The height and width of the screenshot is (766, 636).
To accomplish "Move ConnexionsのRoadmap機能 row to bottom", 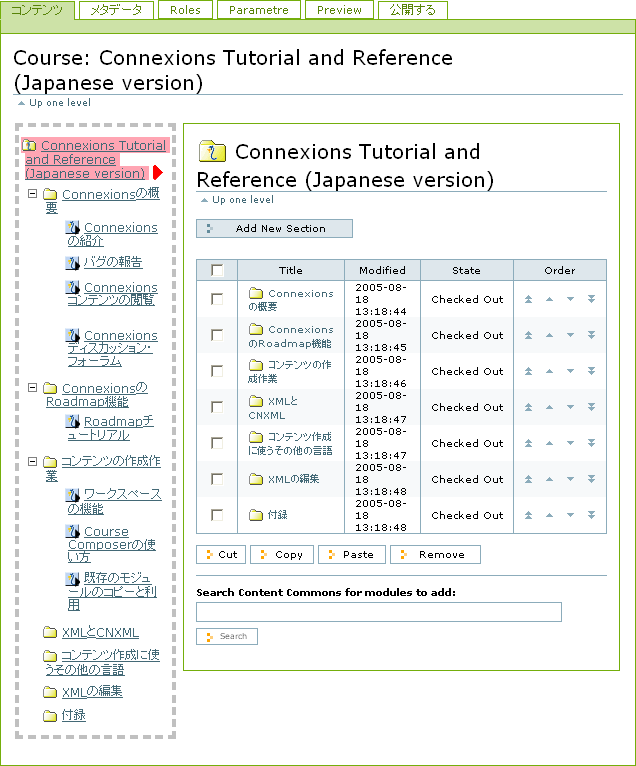I will click(x=592, y=335).
